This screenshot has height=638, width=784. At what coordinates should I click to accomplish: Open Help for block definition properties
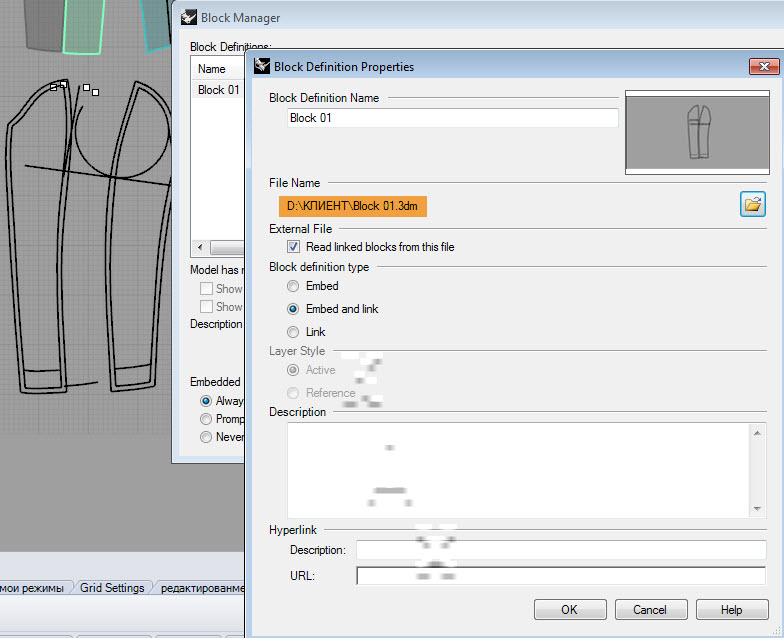pyautogui.click(x=732, y=610)
